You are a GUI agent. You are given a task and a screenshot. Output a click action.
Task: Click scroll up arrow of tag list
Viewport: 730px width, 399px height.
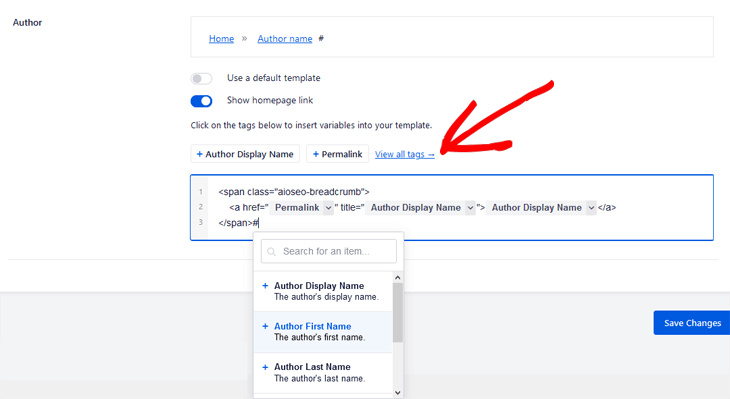click(x=398, y=277)
